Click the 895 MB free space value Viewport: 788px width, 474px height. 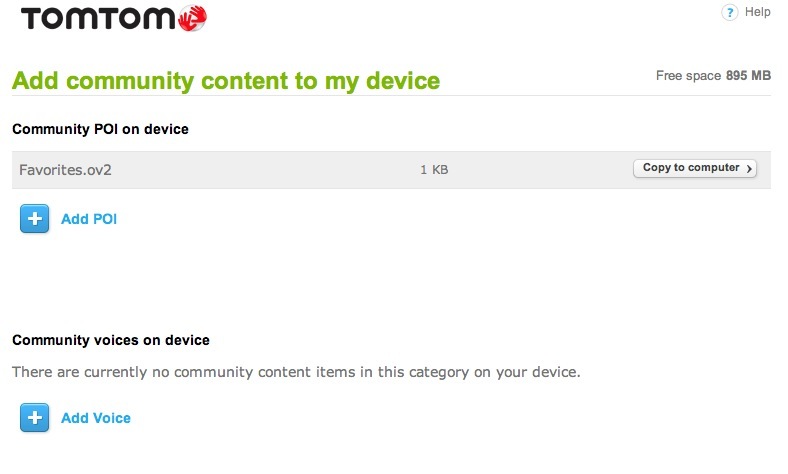[748, 76]
